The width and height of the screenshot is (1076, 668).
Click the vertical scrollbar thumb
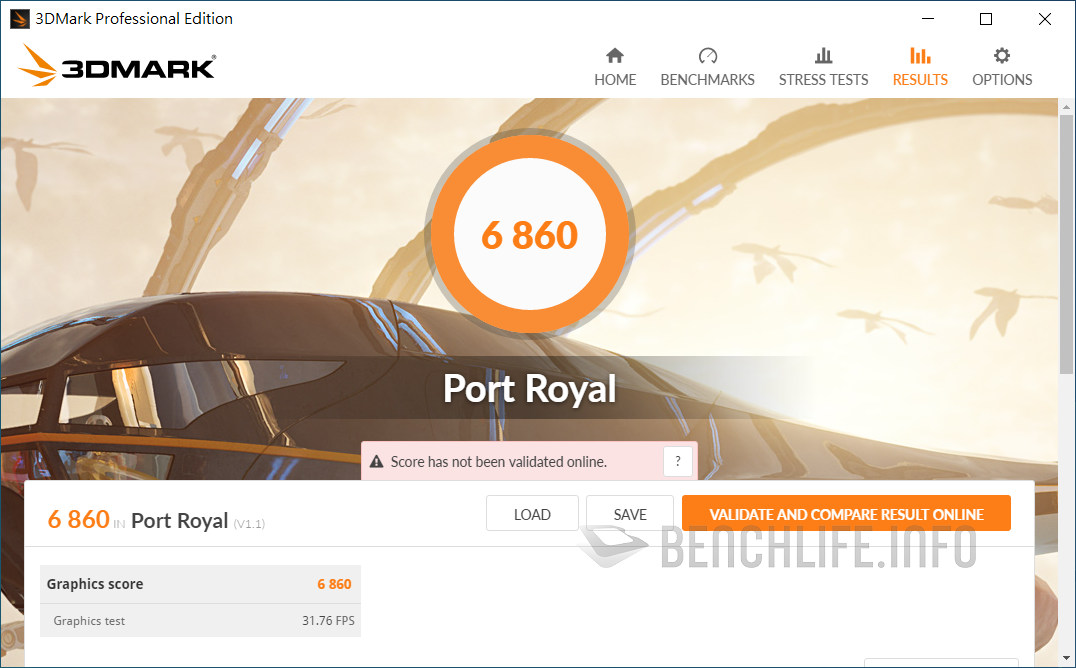[1066, 244]
